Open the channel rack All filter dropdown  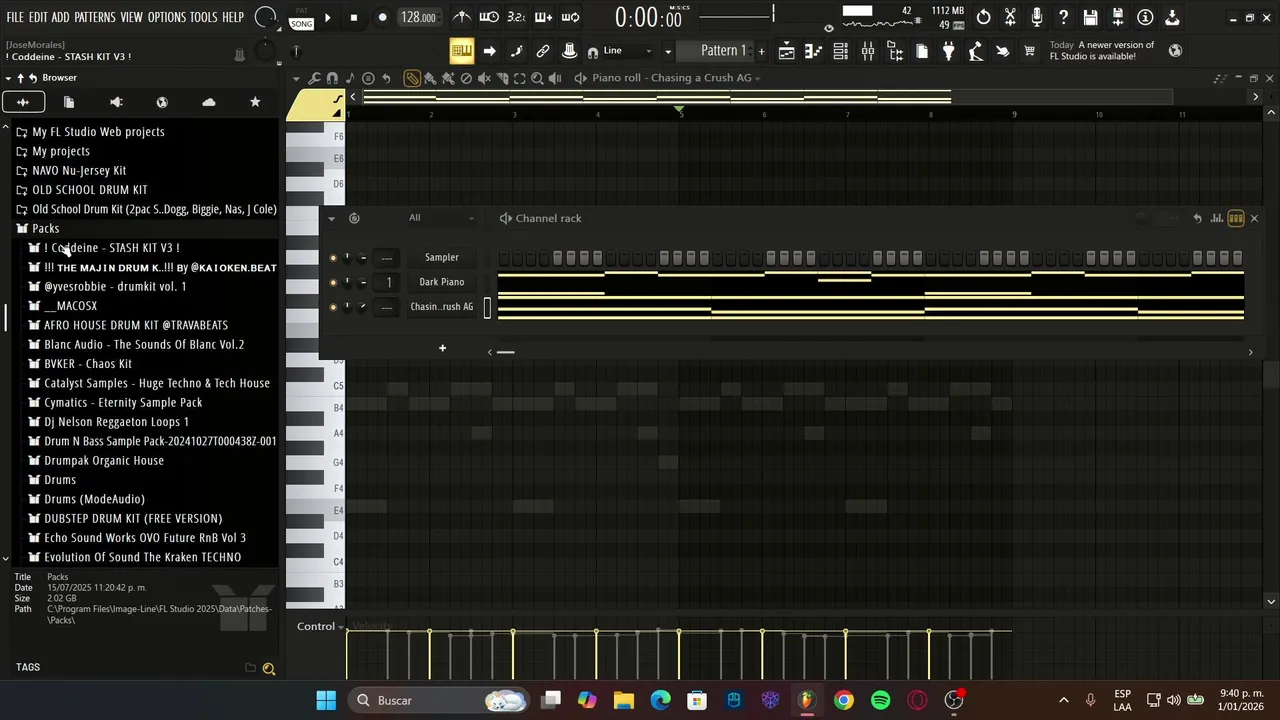point(440,218)
